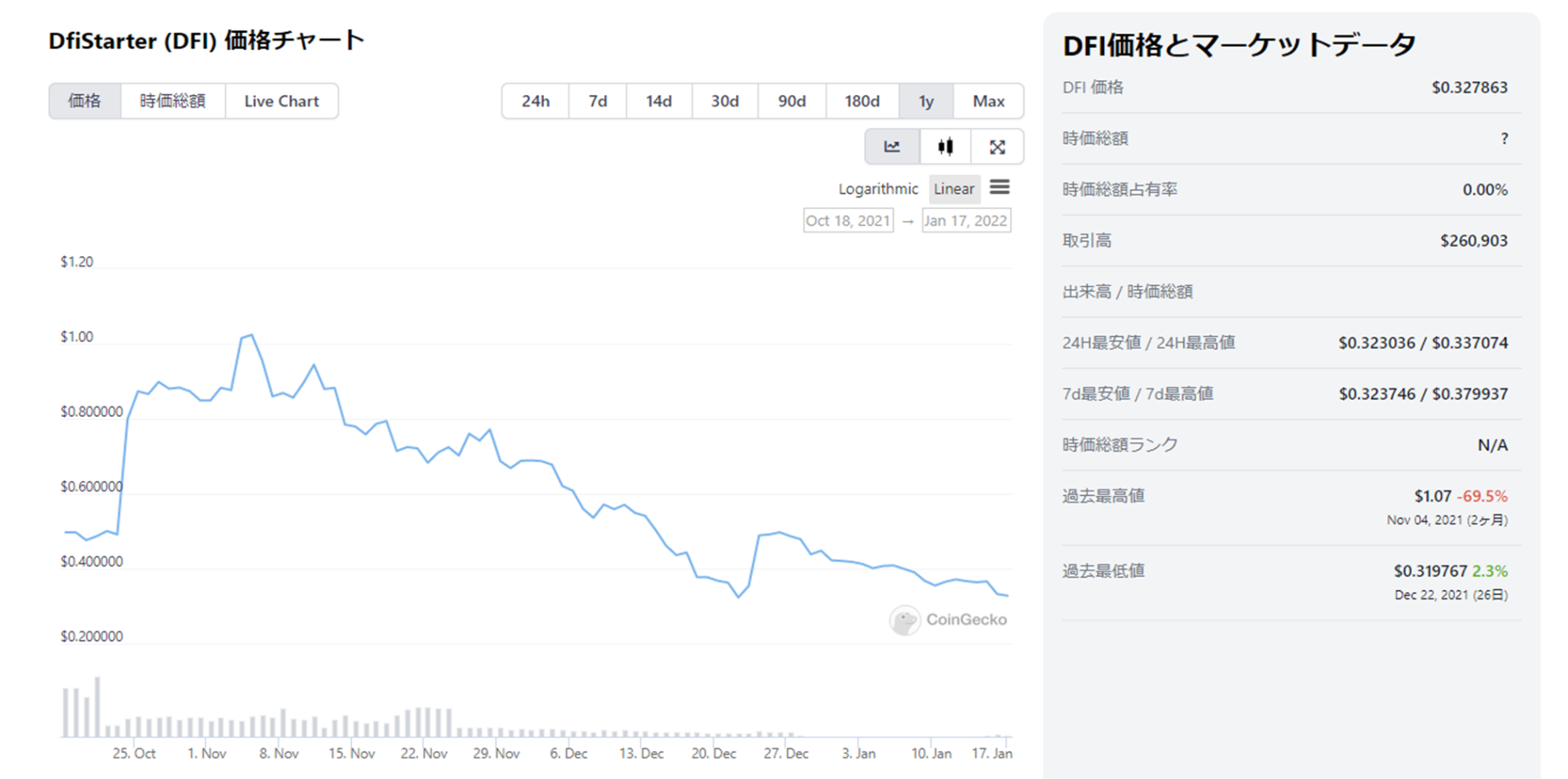Click the 6. Dec date label
The width and height of the screenshot is (1568, 779).
click(x=568, y=753)
